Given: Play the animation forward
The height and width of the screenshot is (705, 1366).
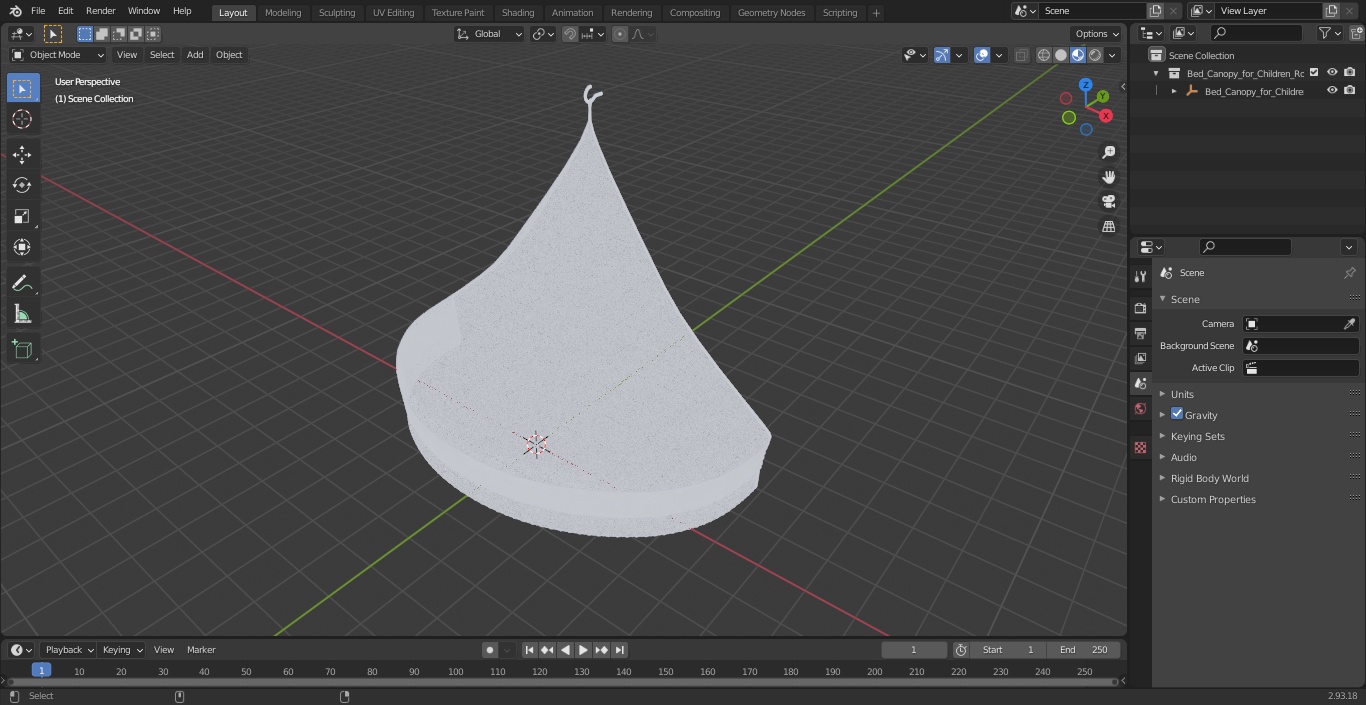Looking at the screenshot, I should click(x=584, y=650).
